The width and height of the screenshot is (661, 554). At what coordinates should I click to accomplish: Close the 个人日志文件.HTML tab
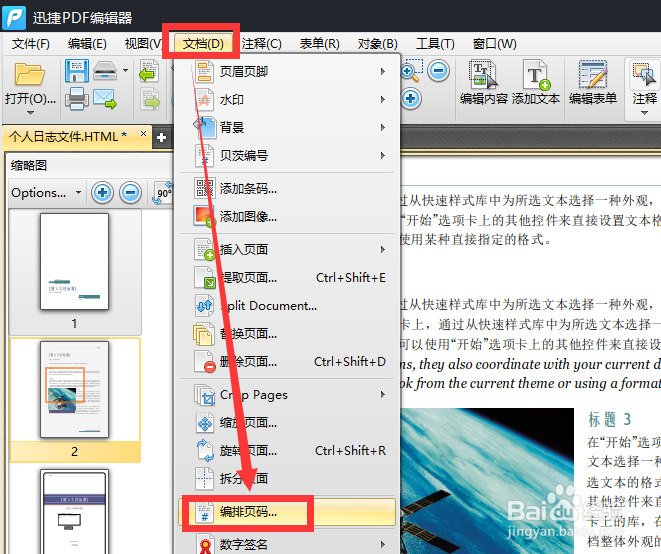pos(143,134)
